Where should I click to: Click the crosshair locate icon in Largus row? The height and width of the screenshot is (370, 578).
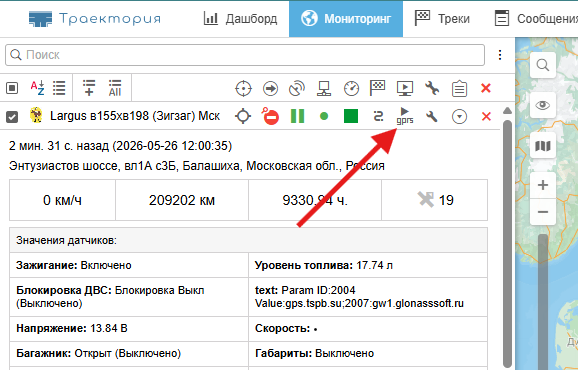pos(243,116)
